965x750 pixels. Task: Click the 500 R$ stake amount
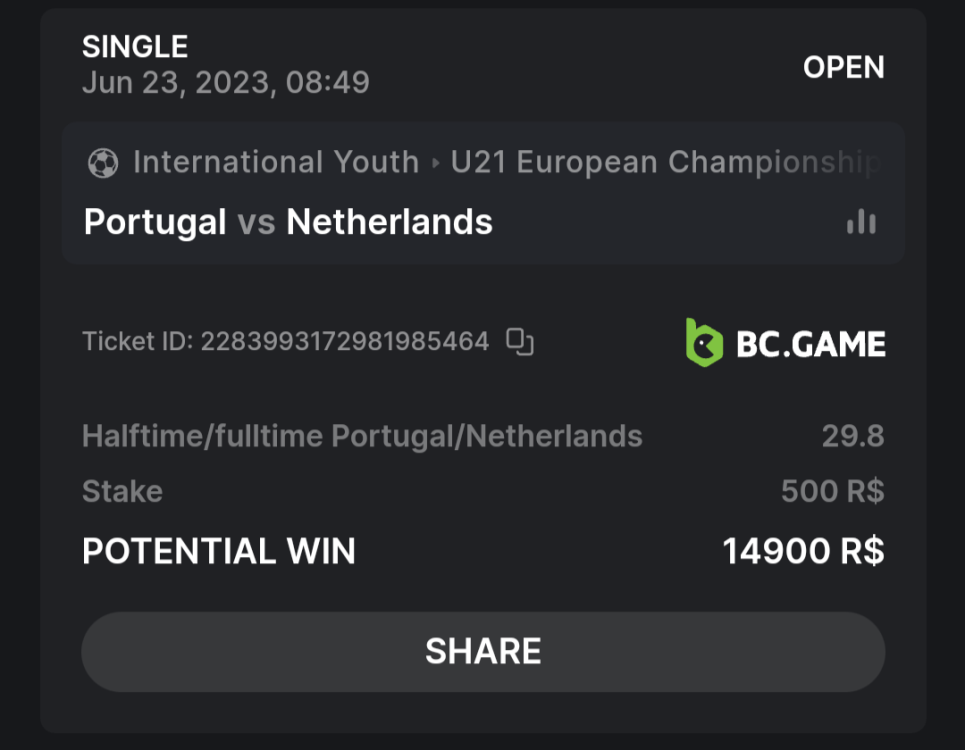[x=832, y=491]
